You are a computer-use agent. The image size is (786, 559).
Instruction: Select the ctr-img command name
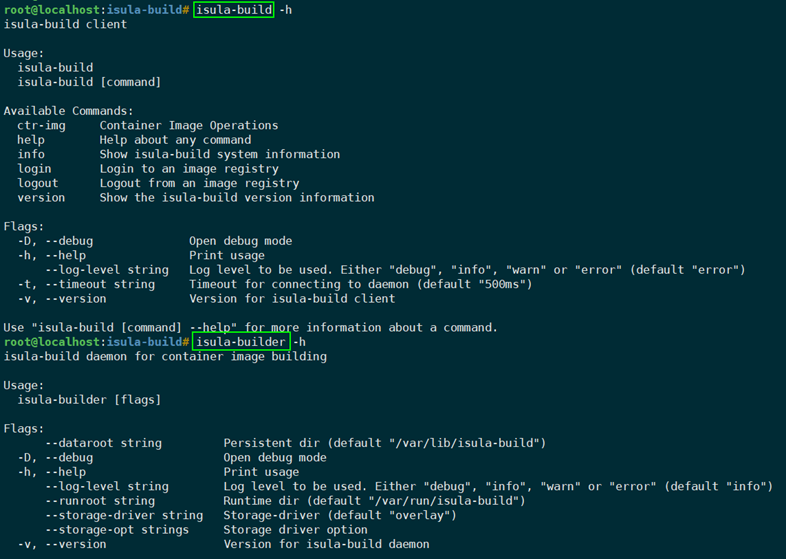(41, 126)
